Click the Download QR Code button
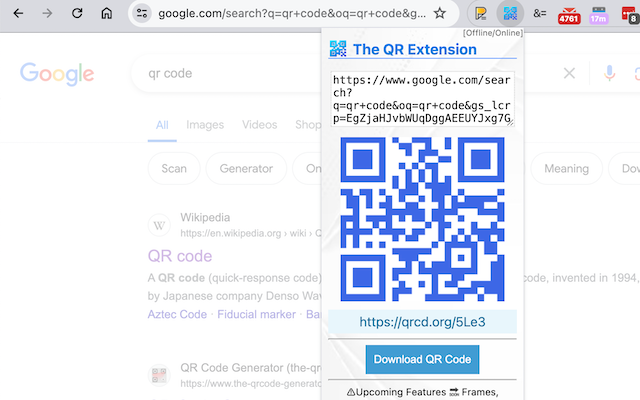 422,360
